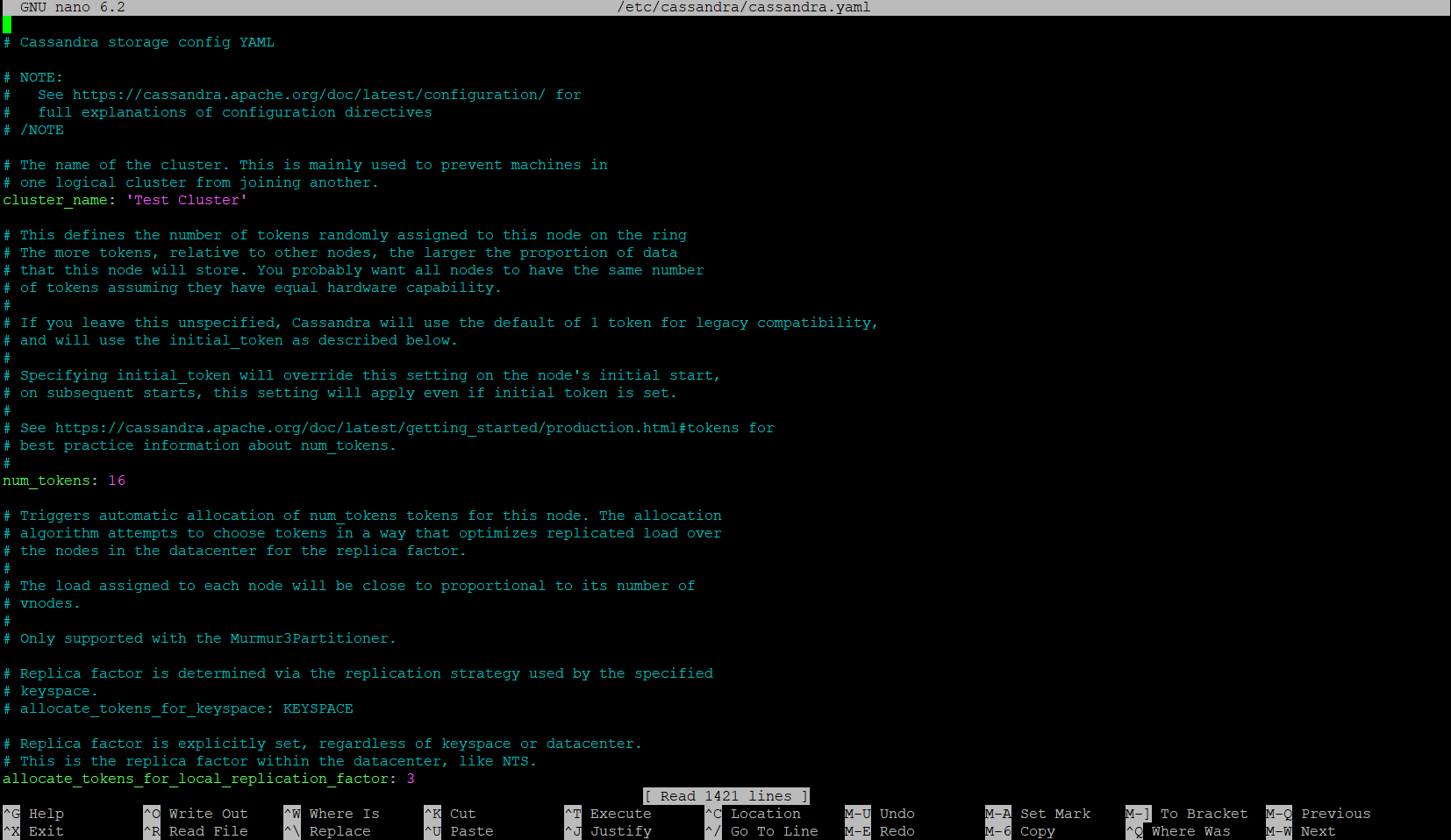Select the ^R Read File shortcut
This screenshot has height=840, width=1451.
tap(196, 831)
